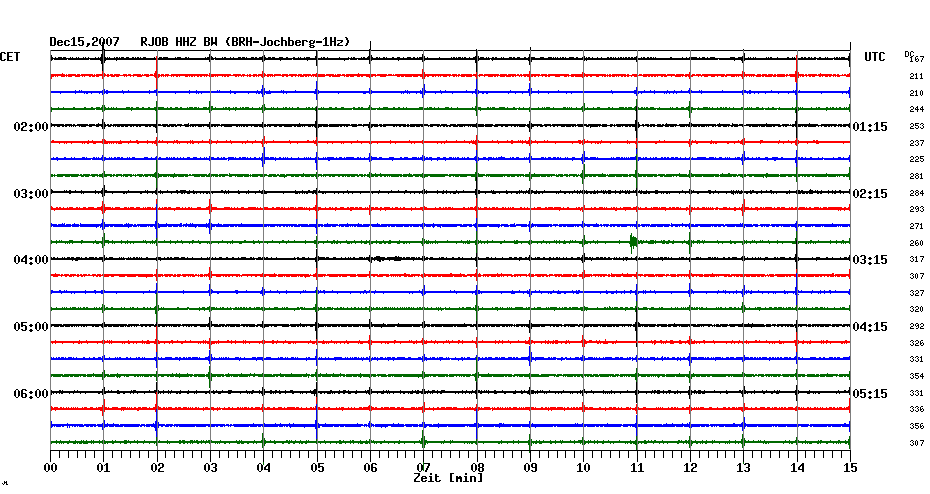930x494 pixels.
Task: Click the '07' minute axis tick label
Action: tap(423, 468)
